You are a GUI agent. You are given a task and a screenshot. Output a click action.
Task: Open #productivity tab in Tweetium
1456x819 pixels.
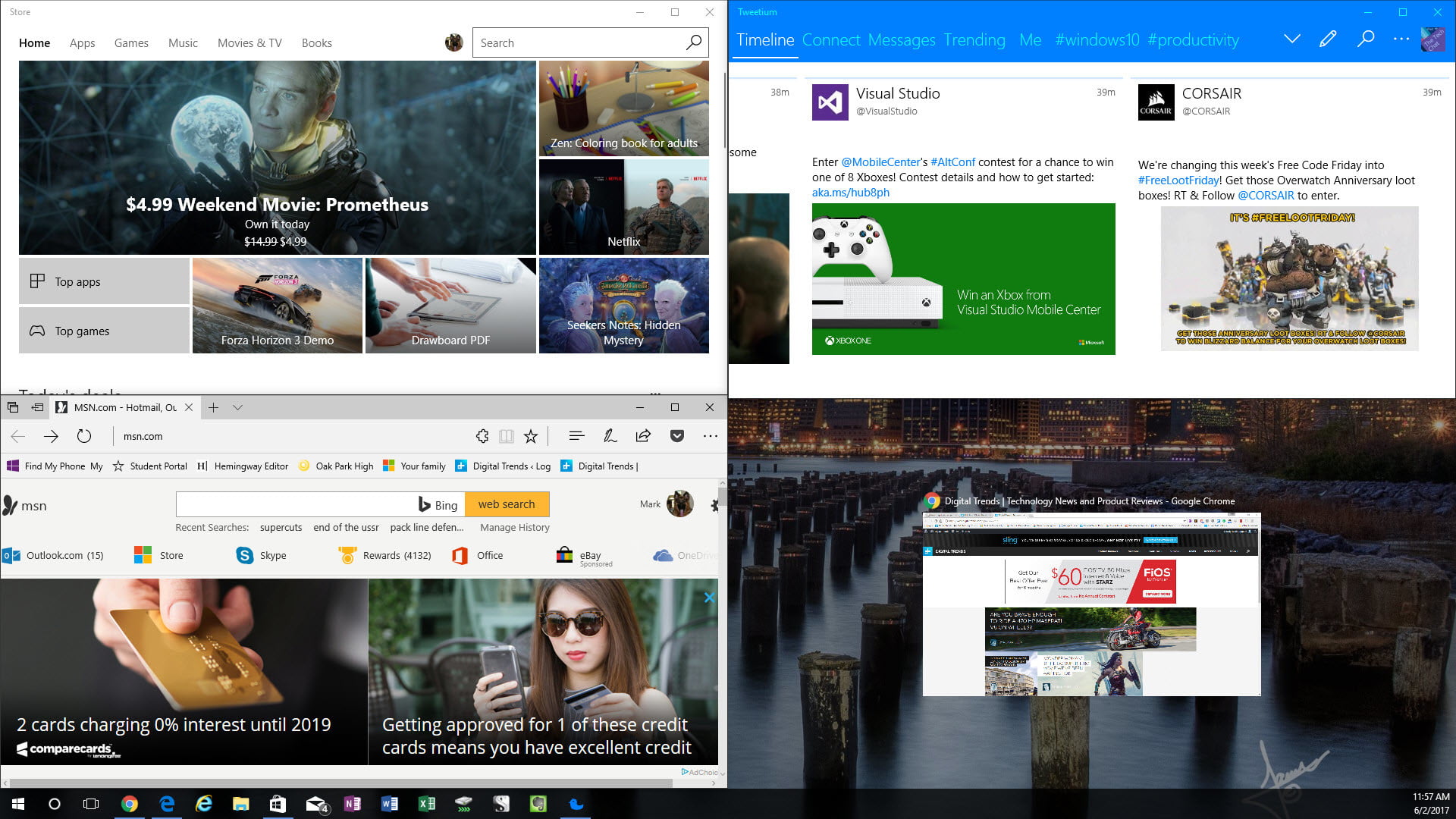[1194, 40]
